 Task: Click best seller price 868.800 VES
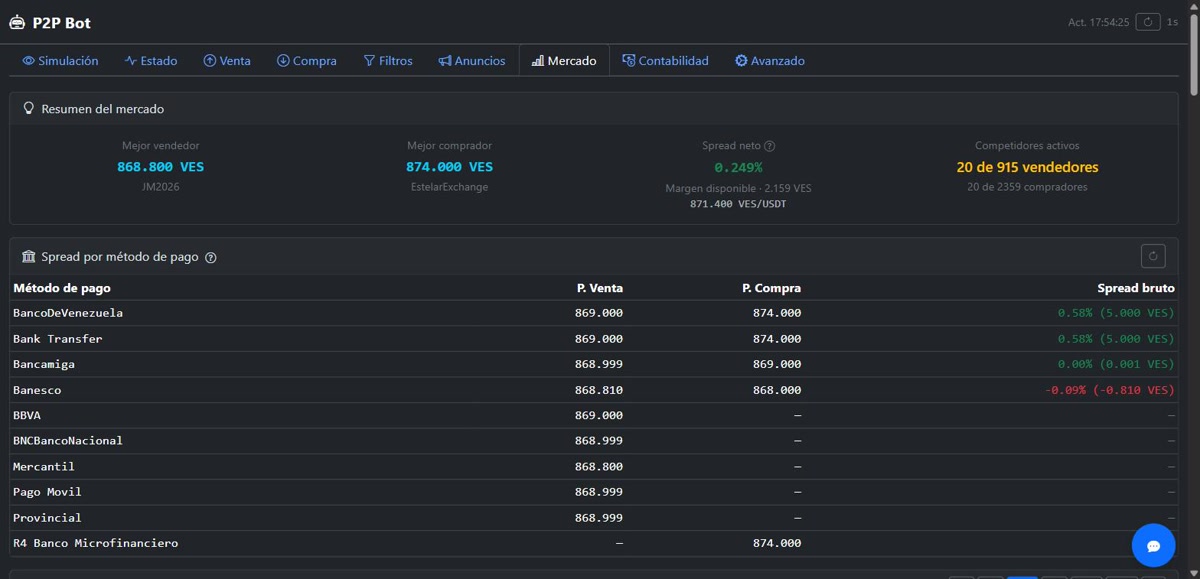160,167
